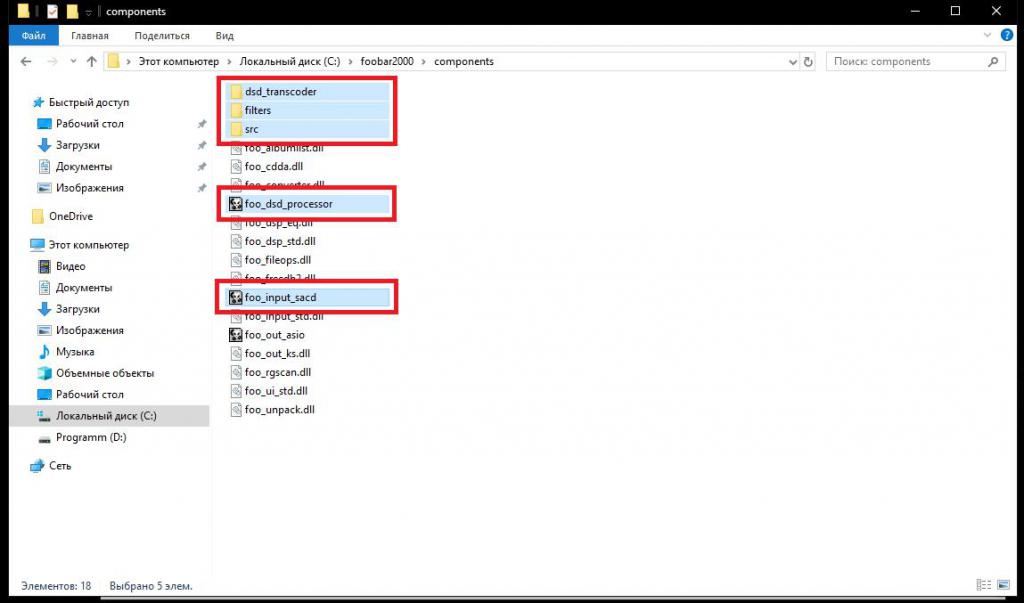Unpin Рабочий стол pin icon
Screen dimensions: 1024x603
tap(202, 124)
